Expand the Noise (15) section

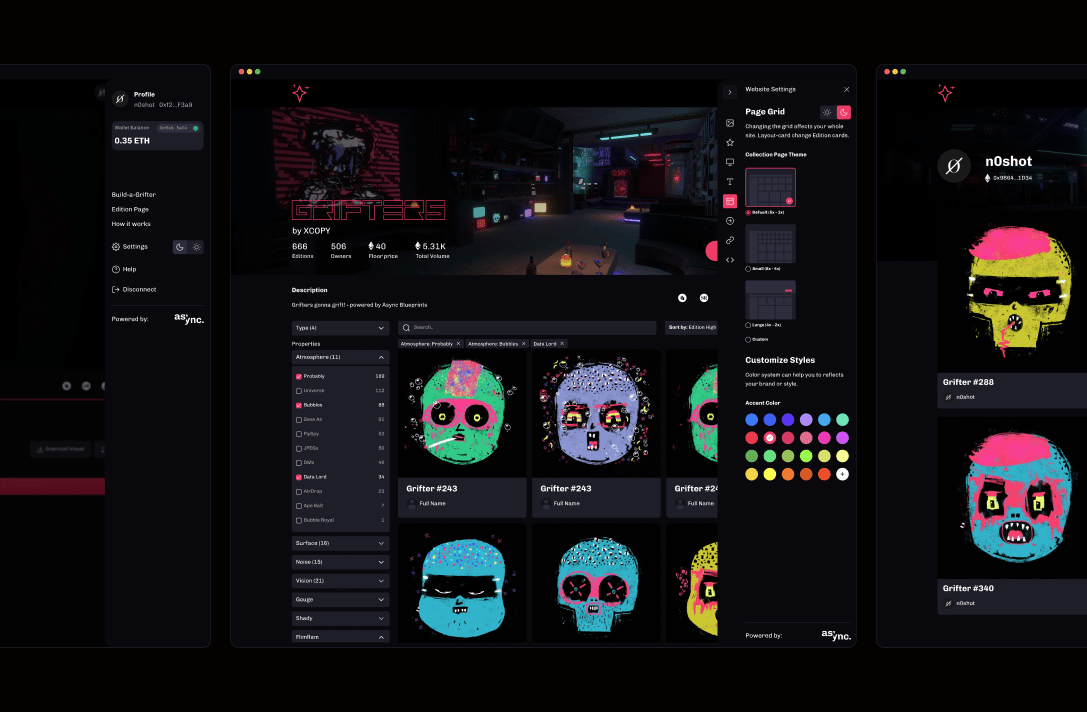click(340, 562)
